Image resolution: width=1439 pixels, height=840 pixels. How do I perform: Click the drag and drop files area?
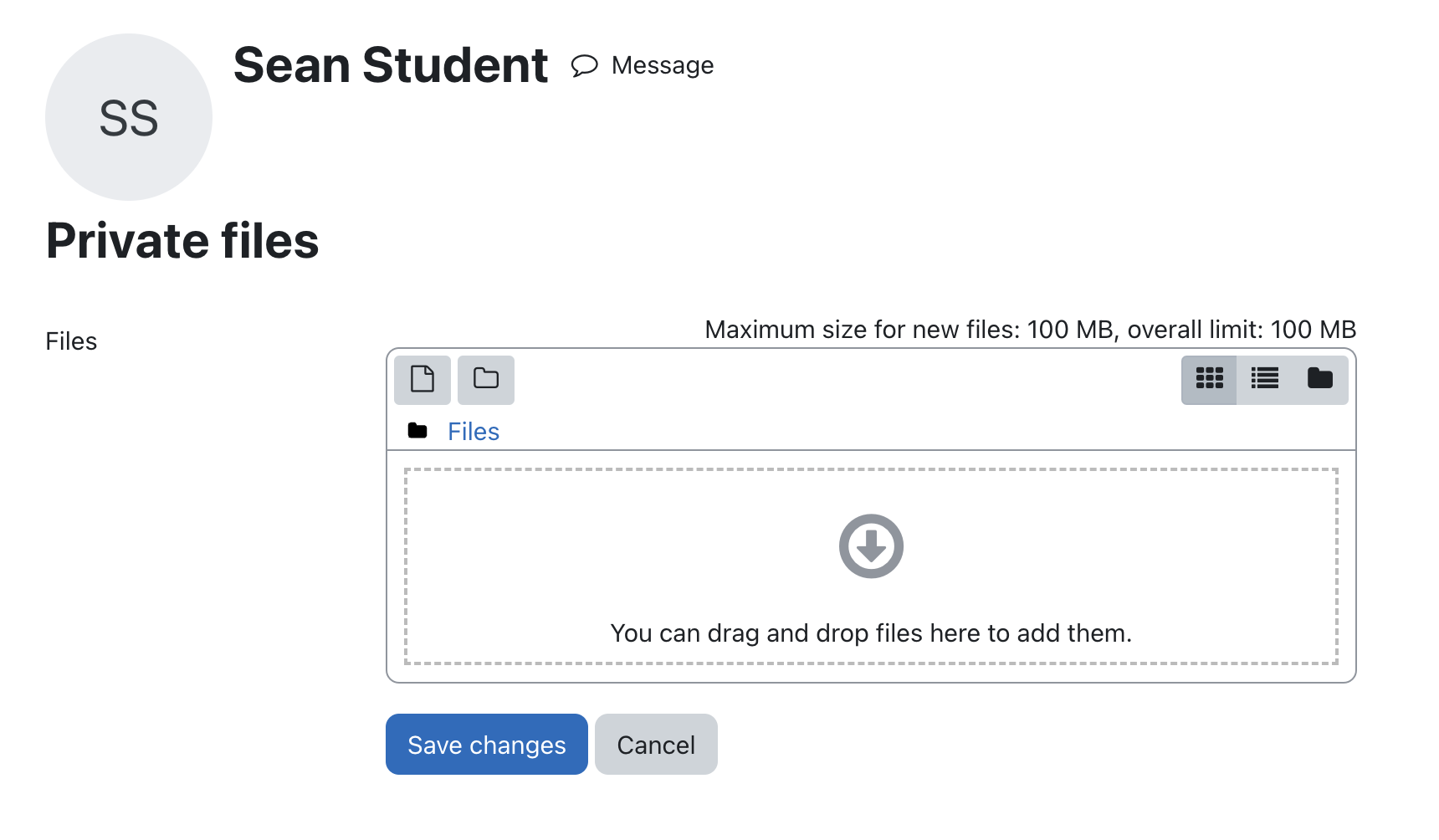(871, 566)
